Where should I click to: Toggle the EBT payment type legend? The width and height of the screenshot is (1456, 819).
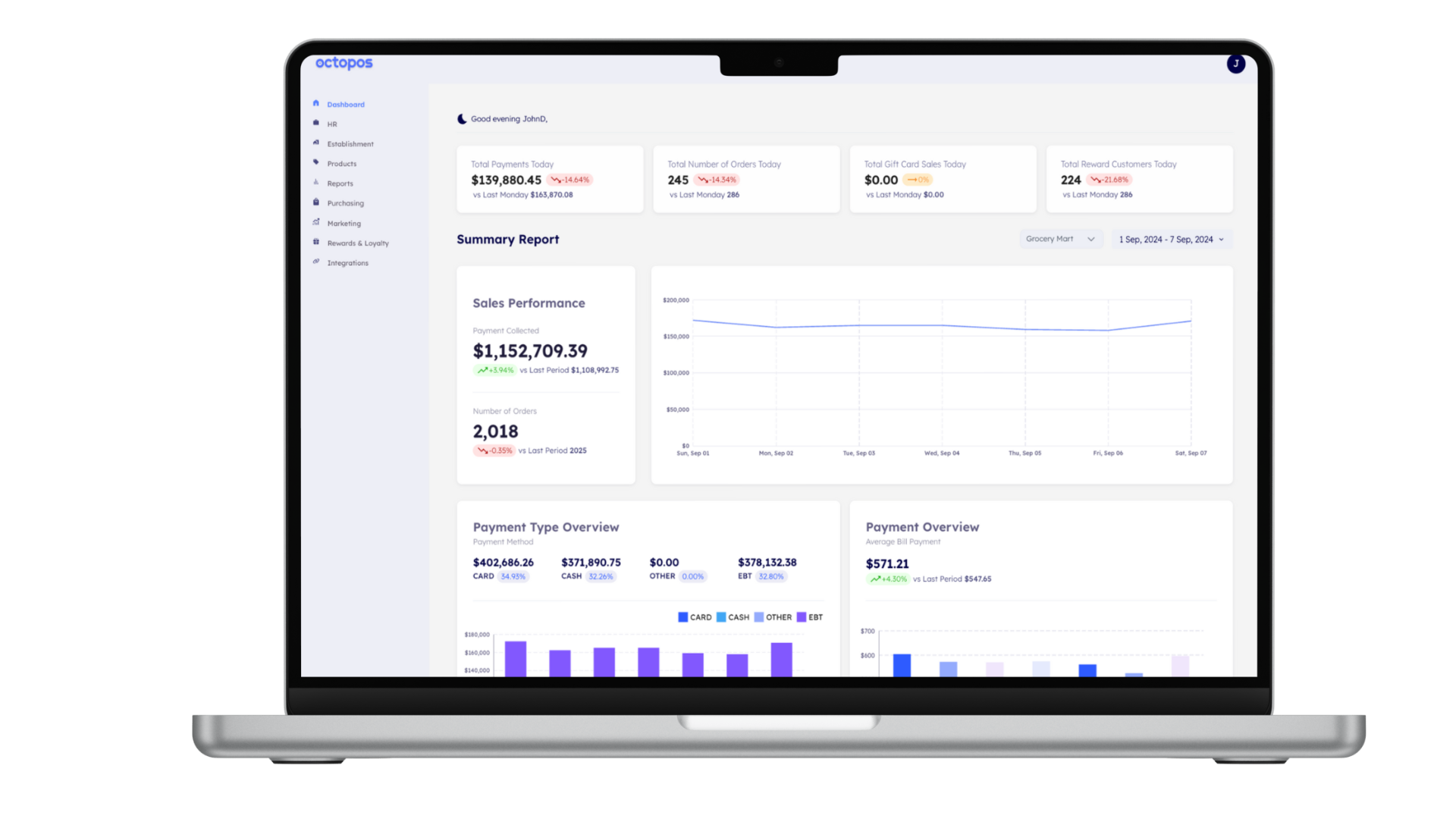(x=813, y=616)
